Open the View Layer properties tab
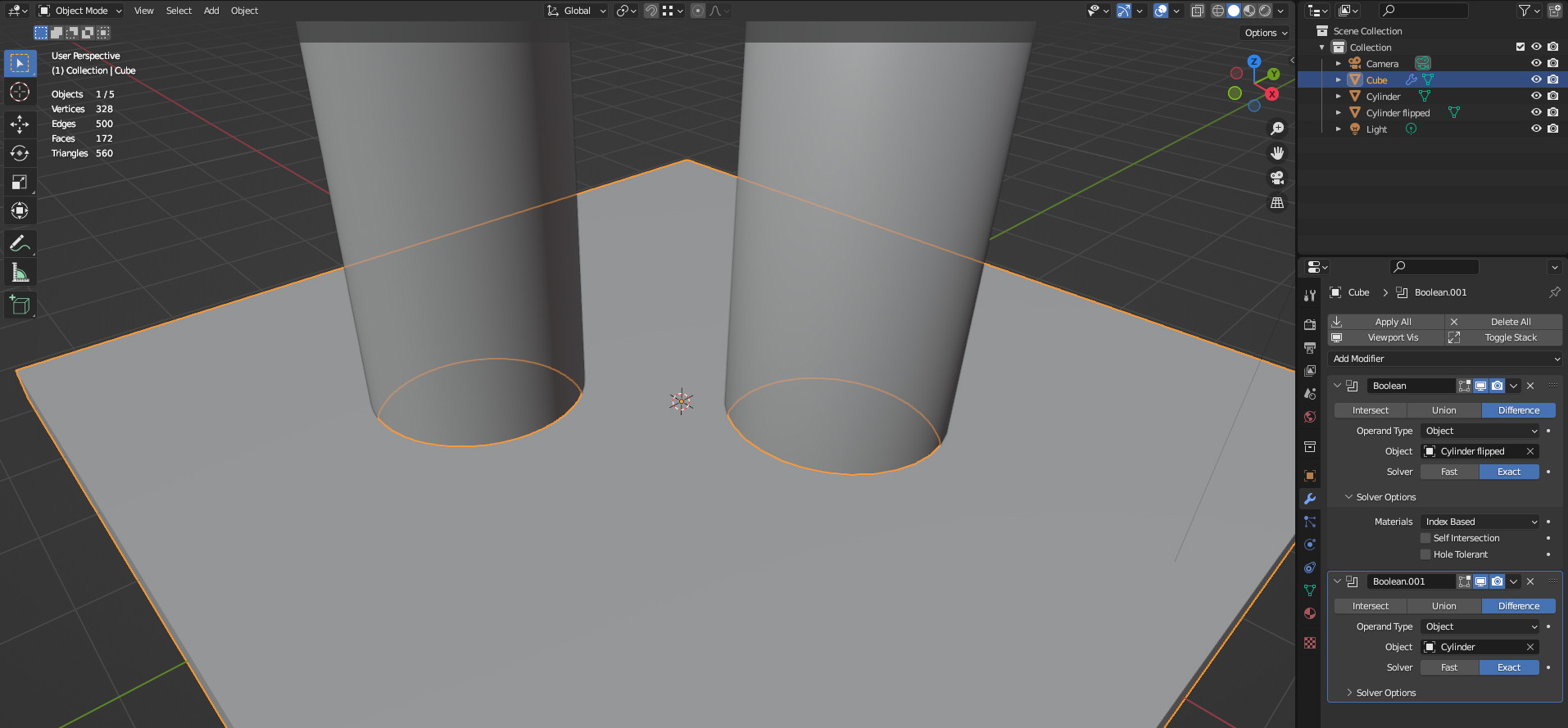Image resolution: width=1568 pixels, height=728 pixels. (x=1310, y=371)
